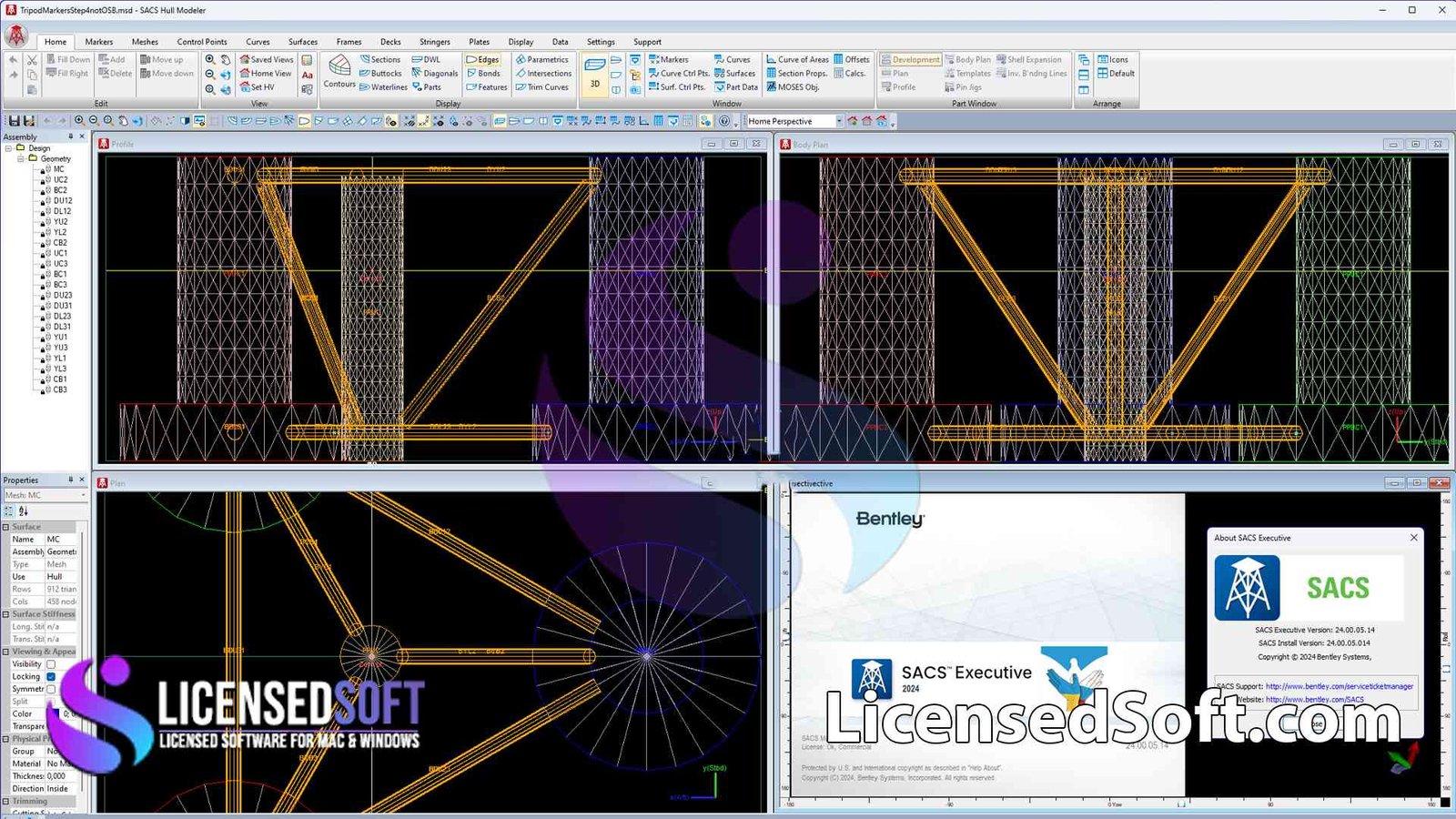Go to Home View
The image size is (1456, 819).
pos(266,74)
